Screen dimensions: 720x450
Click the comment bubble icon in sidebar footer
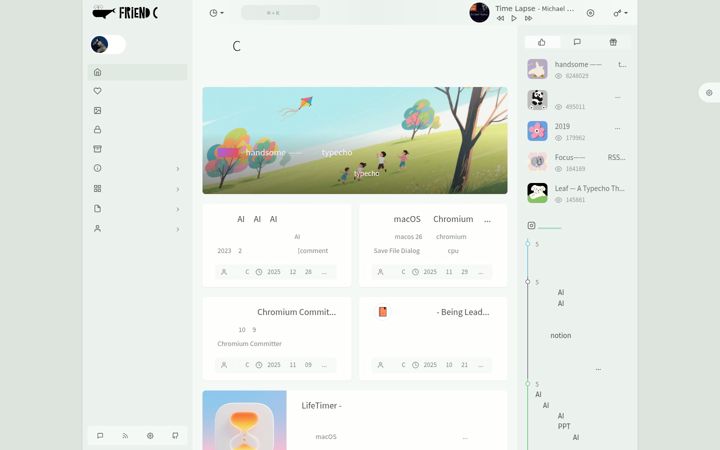pos(100,436)
